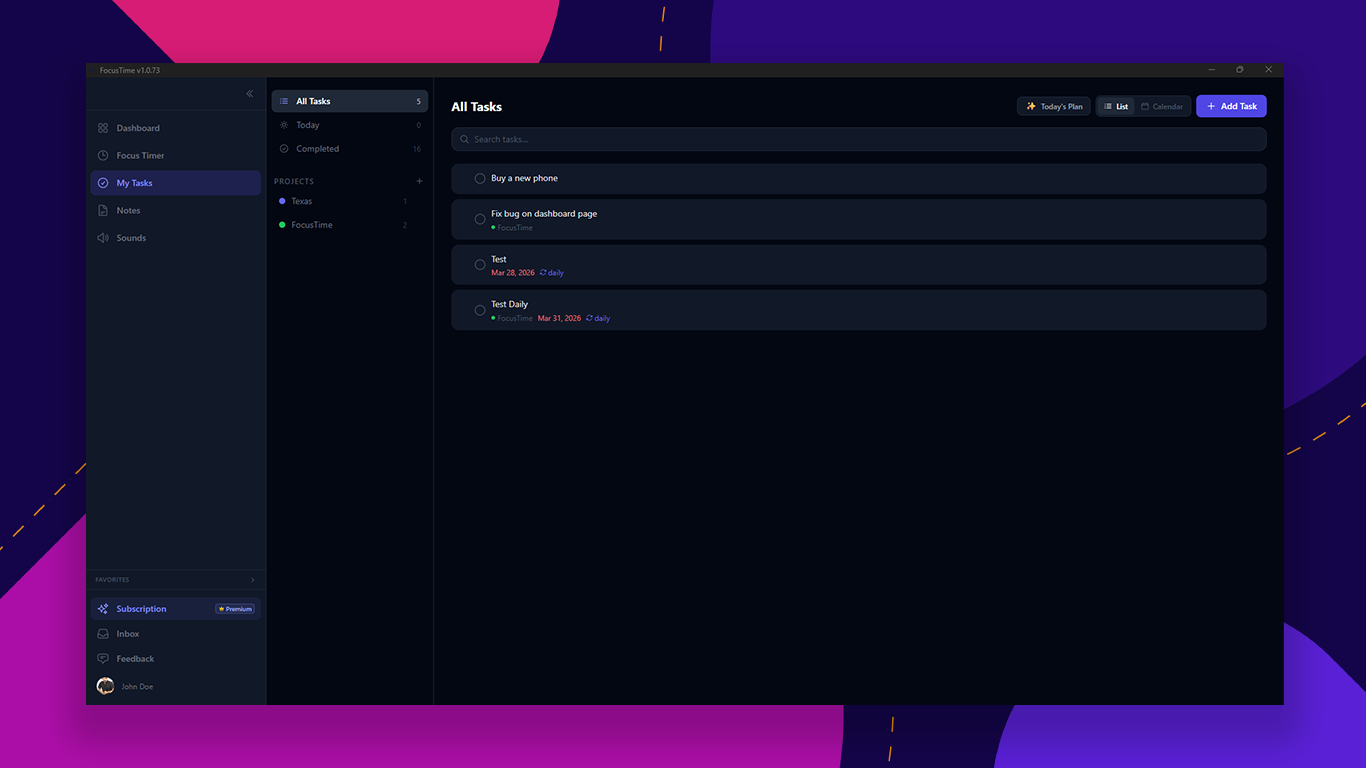Select My Tasks in the sidebar
This screenshot has height=768, width=1366.
(175, 183)
